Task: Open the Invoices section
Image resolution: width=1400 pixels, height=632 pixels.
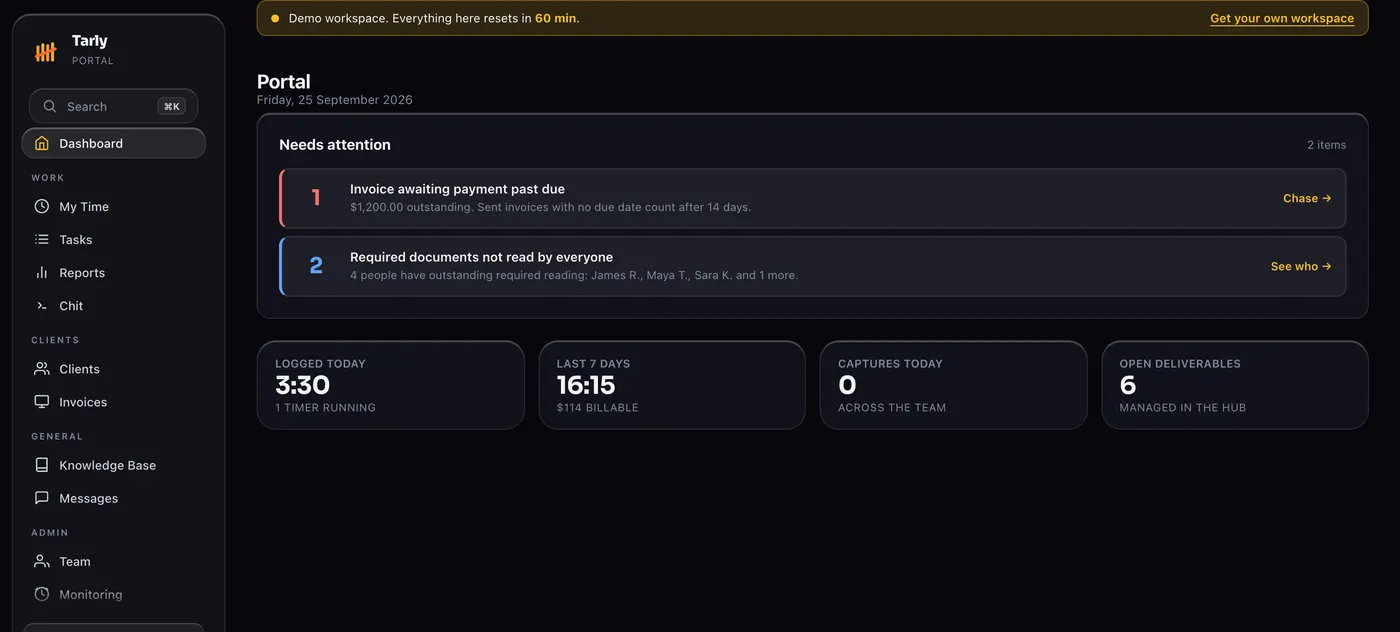Action: click(x=114, y=401)
